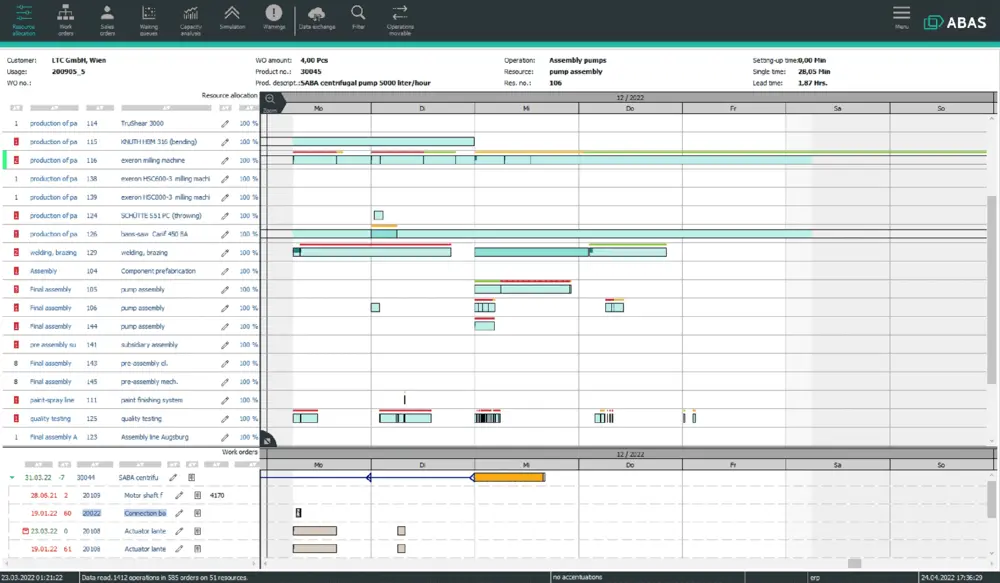Click the 12 / 2022 month header
The image size is (1000, 583).
click(x=630, y=98)
